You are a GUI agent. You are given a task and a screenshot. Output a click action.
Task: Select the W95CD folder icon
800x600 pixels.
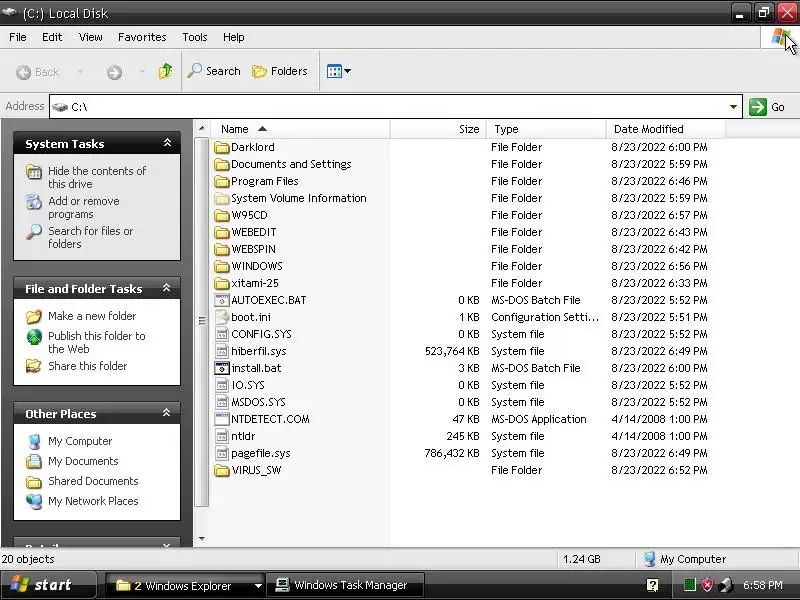coord(221,215)
